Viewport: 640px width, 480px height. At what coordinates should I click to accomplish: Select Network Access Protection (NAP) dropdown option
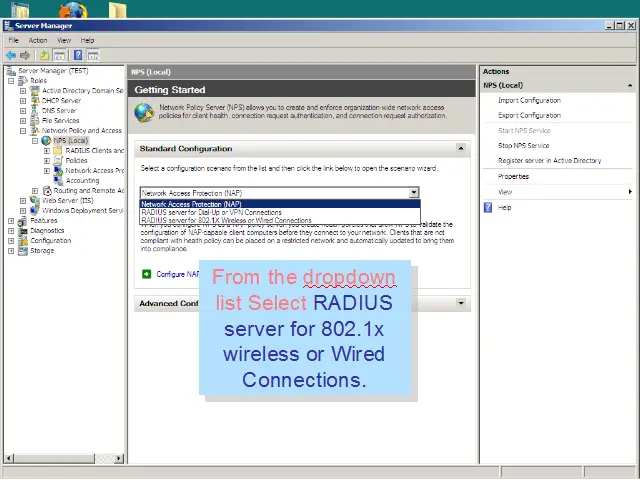click(x=280, y=204)
